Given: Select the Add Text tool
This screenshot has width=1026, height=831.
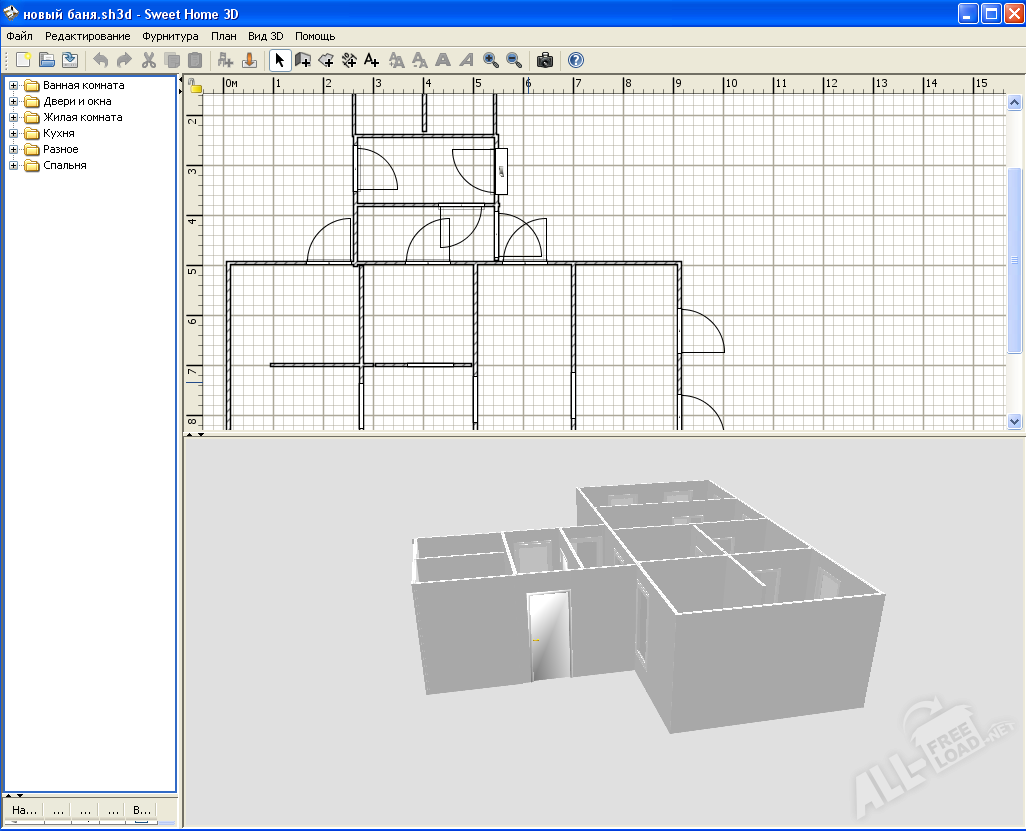Looking at the screenshot, I should [x=372, y=60].
